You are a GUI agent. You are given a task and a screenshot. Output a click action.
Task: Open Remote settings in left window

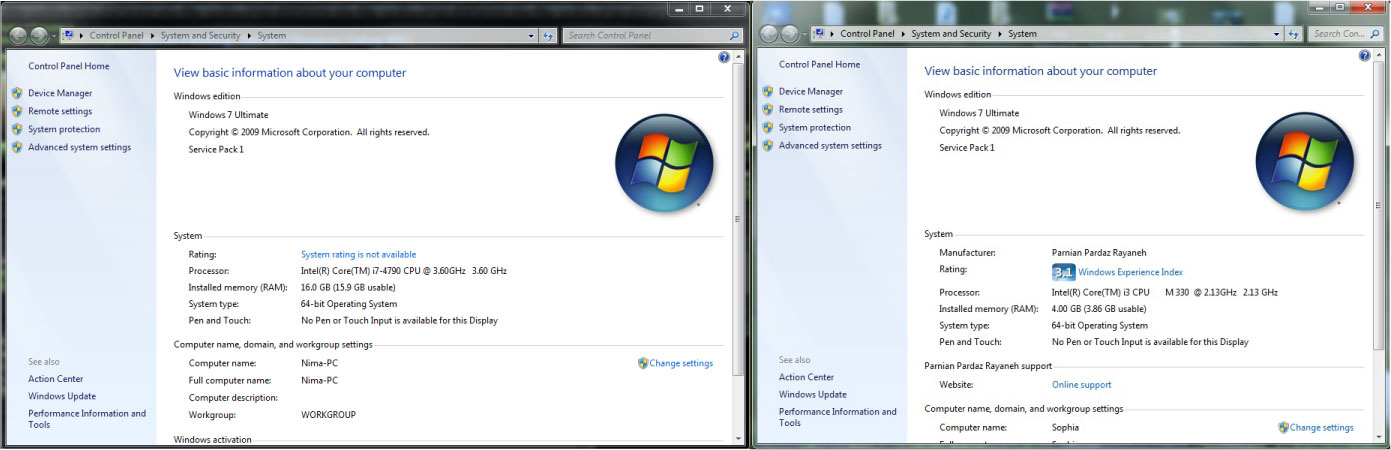(x=60, y=111)
